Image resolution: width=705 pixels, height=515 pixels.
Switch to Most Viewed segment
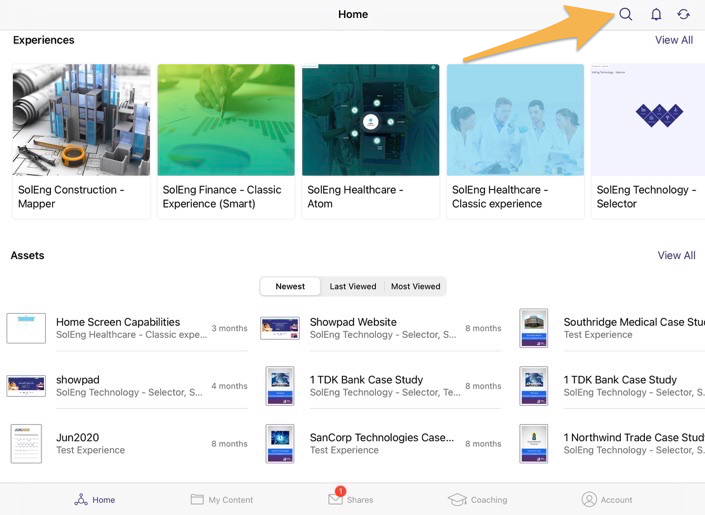[x=415, y=286]
